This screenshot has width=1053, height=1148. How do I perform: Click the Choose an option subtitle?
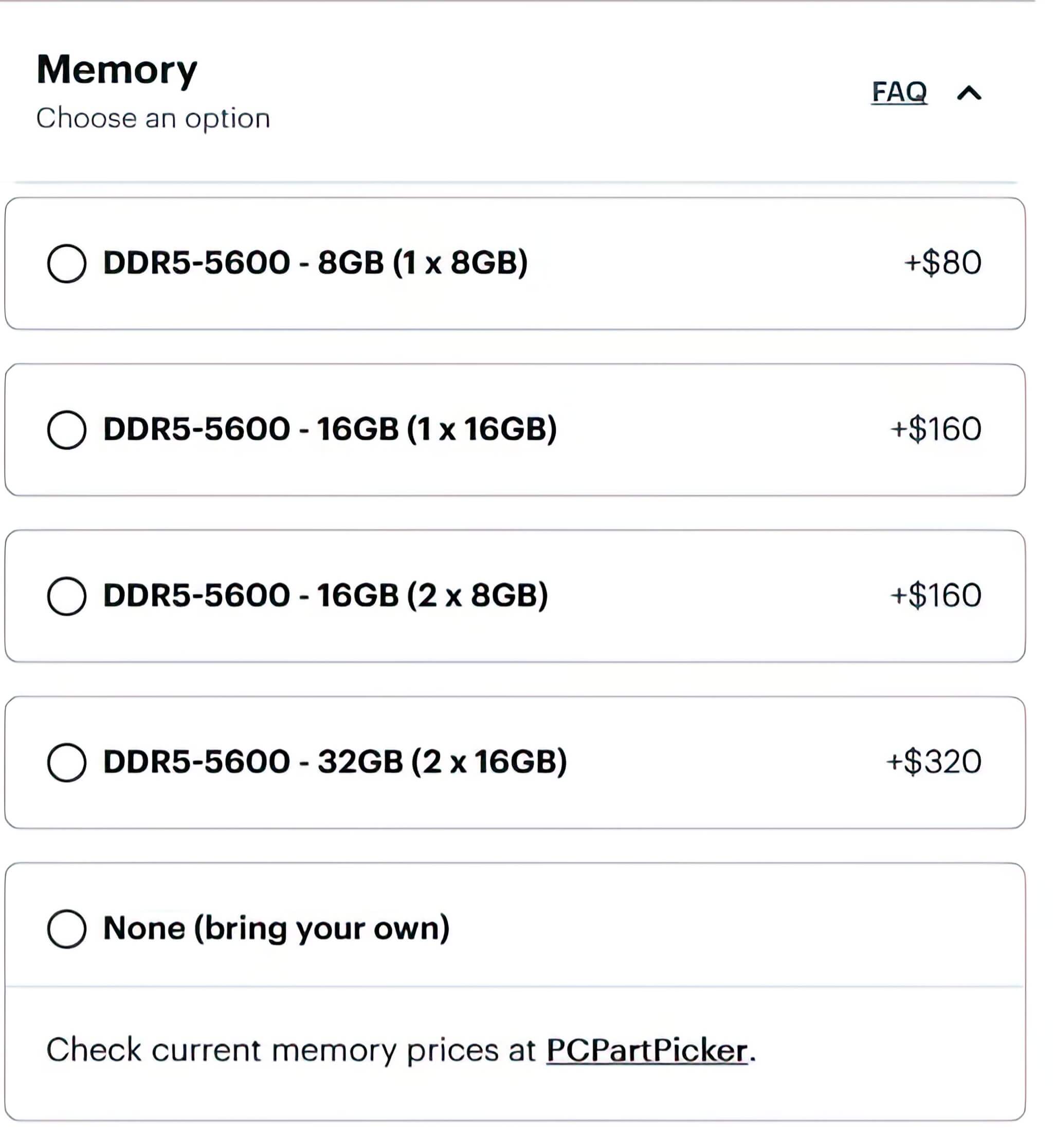[x=153, y=119]
